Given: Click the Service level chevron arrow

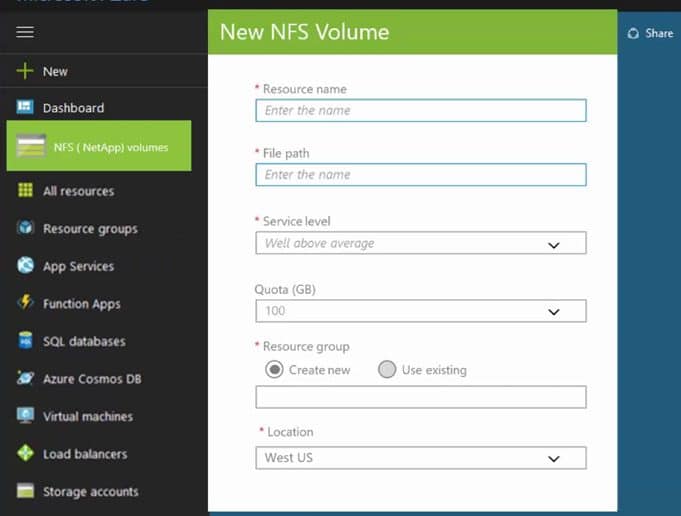Looking at the screenshot, I should pos(554,245).
